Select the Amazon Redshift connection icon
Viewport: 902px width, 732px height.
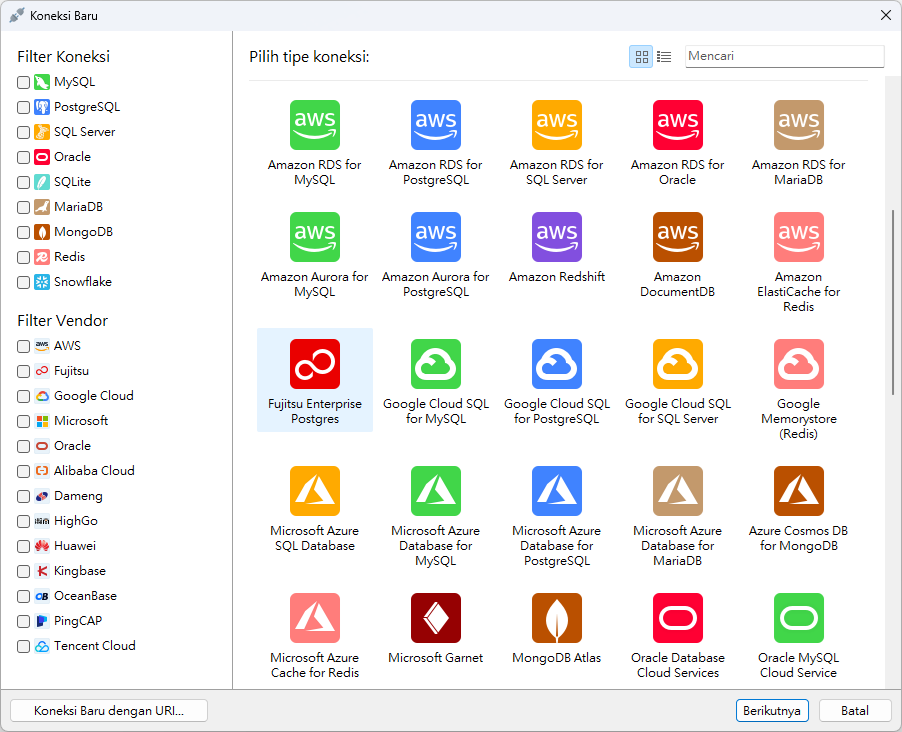click(x=556, y=237)
